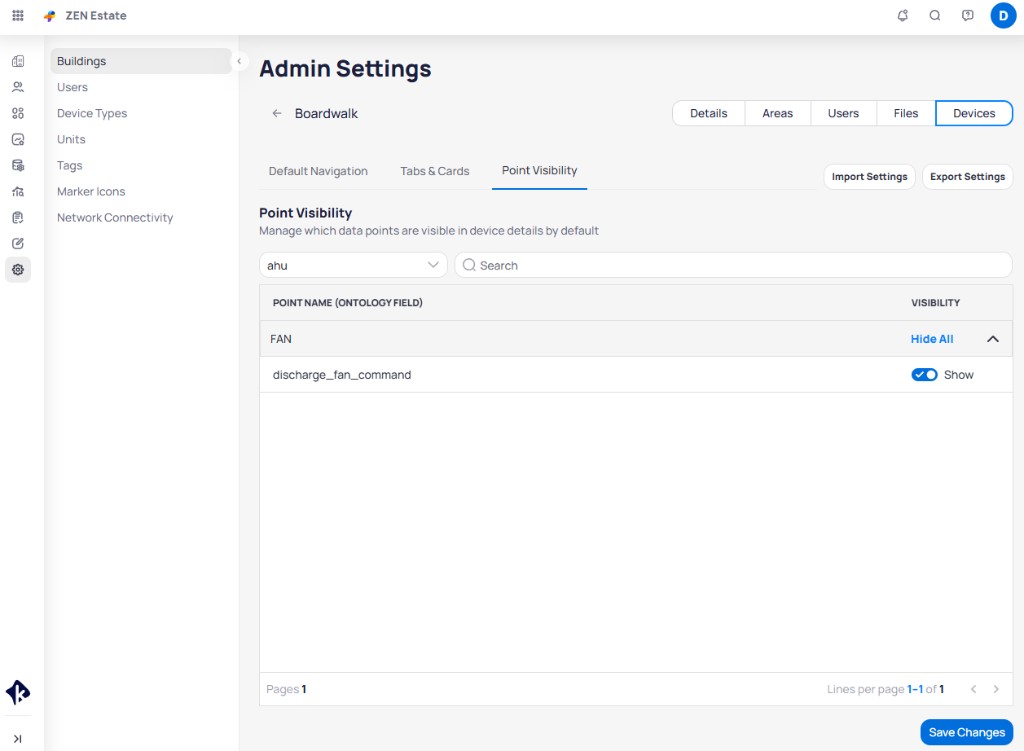Image resolution: width=1024 pixels, height=751 pixels.
Task: Click the Export Settings button
Action: [x=967, y=176]
